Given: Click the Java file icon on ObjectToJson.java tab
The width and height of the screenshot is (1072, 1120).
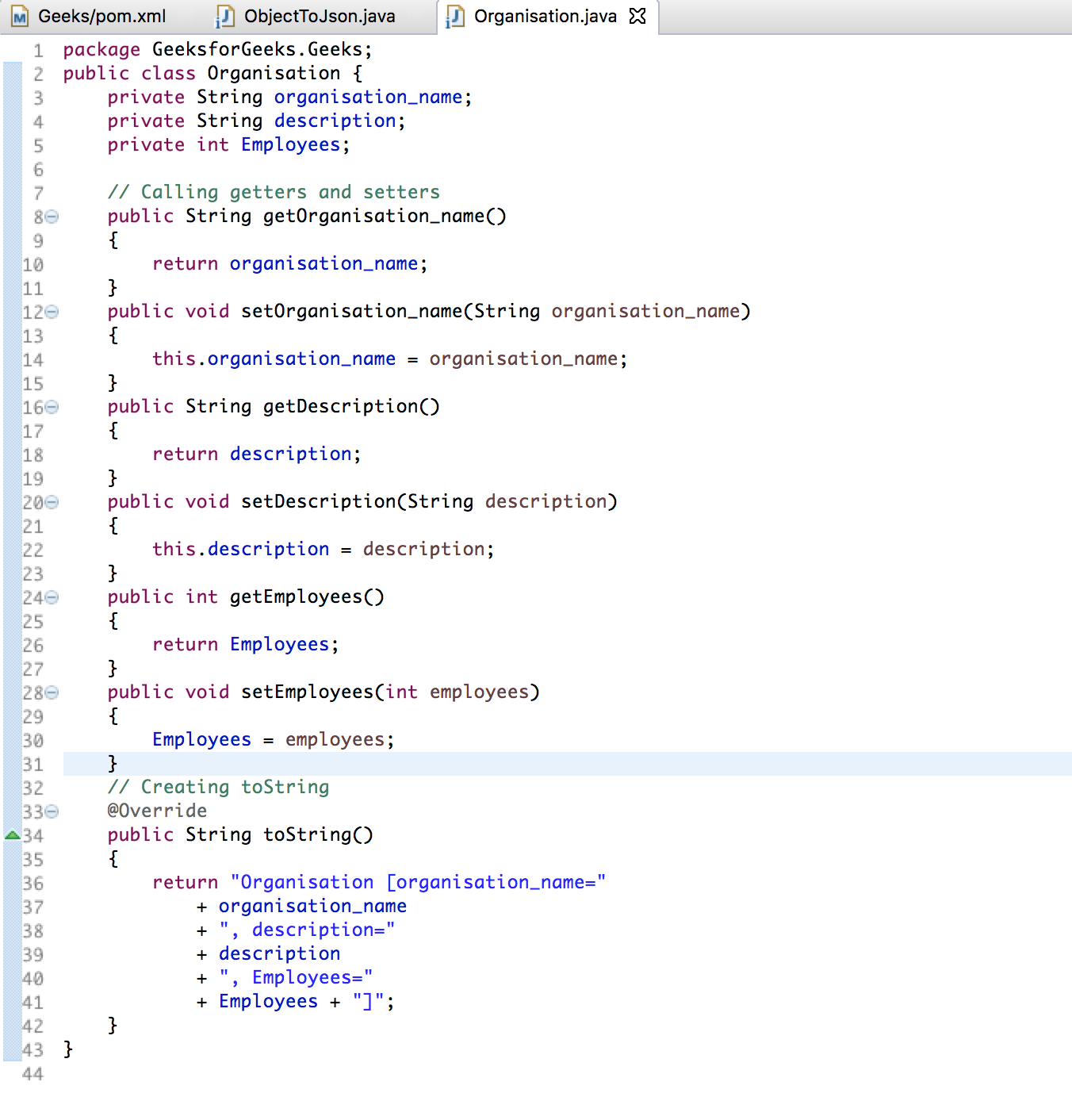Looking at the screenshot, I should 225,17.
